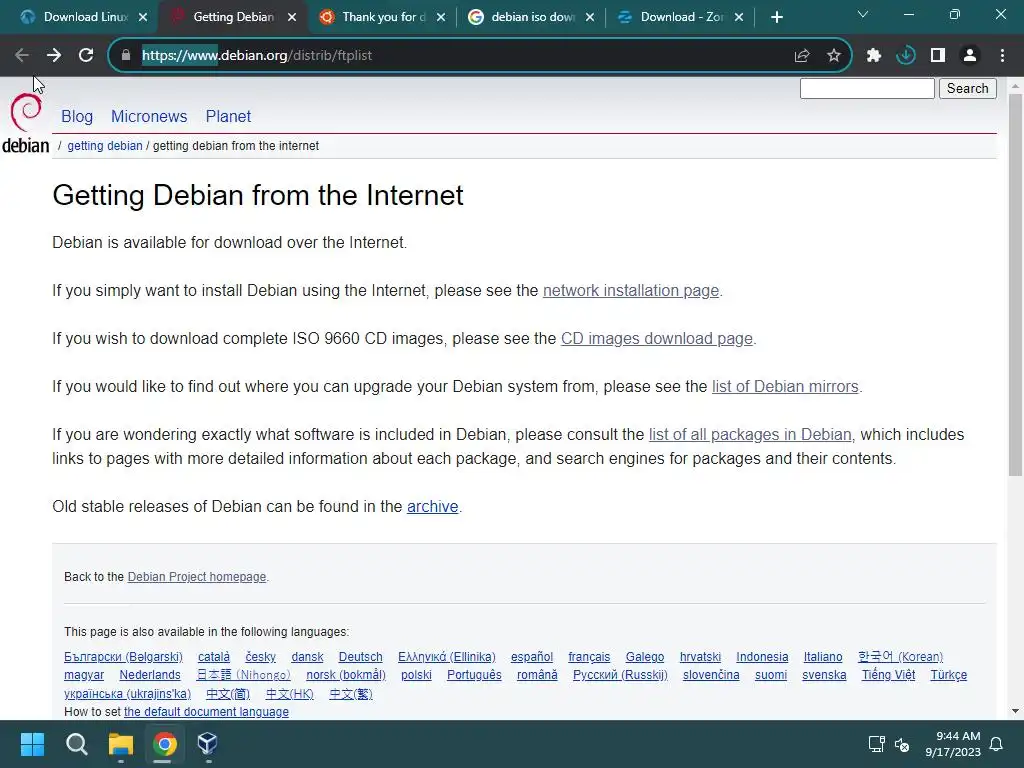Open File Explorer from taskbar

click(121, 744)
